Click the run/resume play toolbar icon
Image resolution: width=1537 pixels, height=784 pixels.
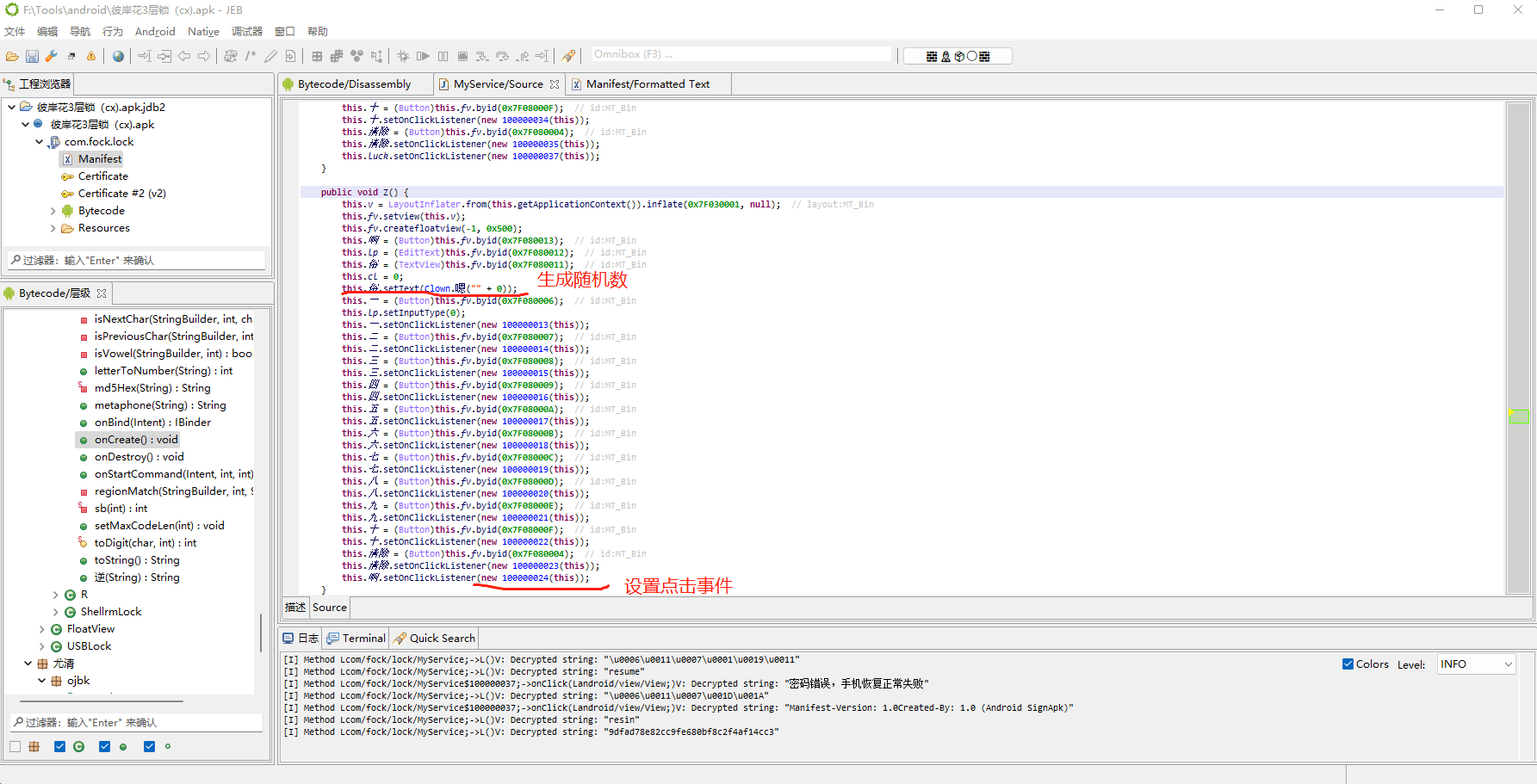point(423,56)
